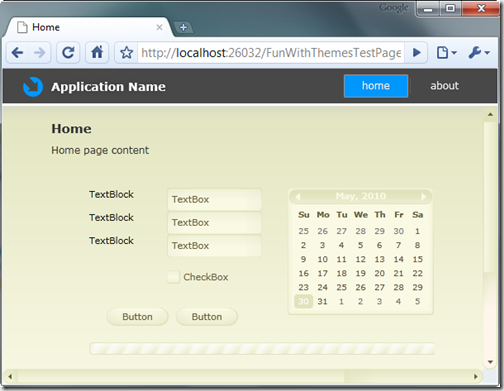Viewport: 504px width, 391px height.
Task: Click the 'Home page content' text
Action: (100, 150)
